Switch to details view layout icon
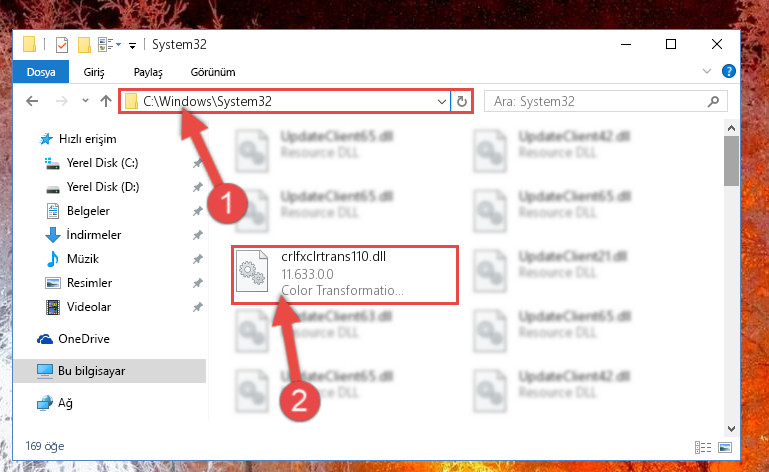The height and width of the screenshot is (472, 769). pyautogui.click(x=702, y=447)
